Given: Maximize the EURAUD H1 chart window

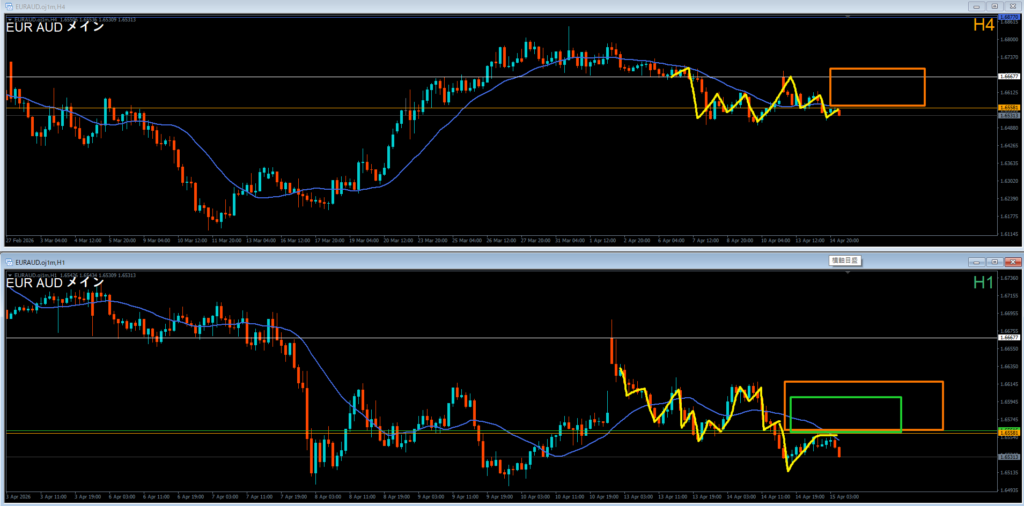Looking at the screenshot, I should [995, 261].
